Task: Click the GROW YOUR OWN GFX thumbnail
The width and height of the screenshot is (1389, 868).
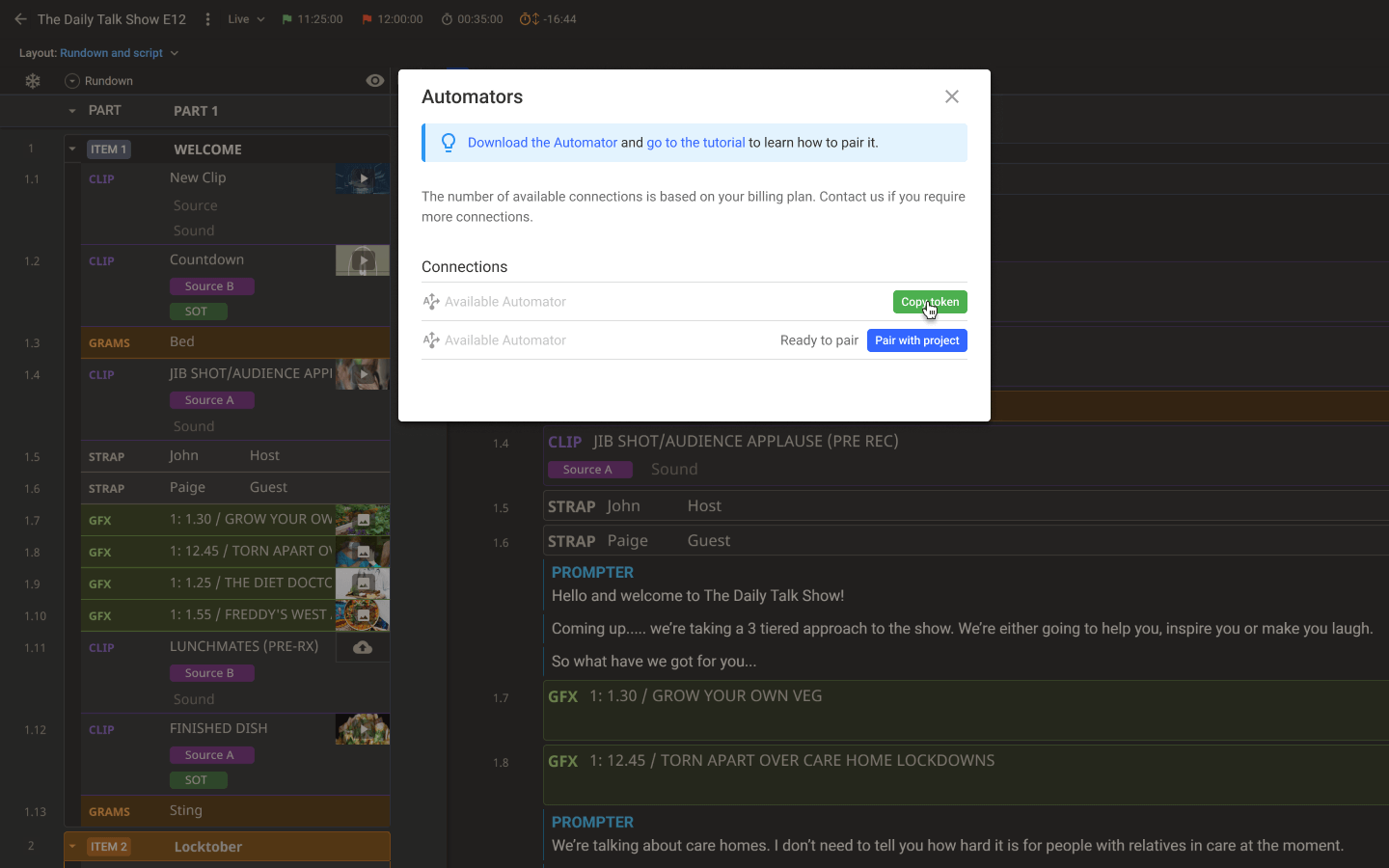Action: (363, 520)
